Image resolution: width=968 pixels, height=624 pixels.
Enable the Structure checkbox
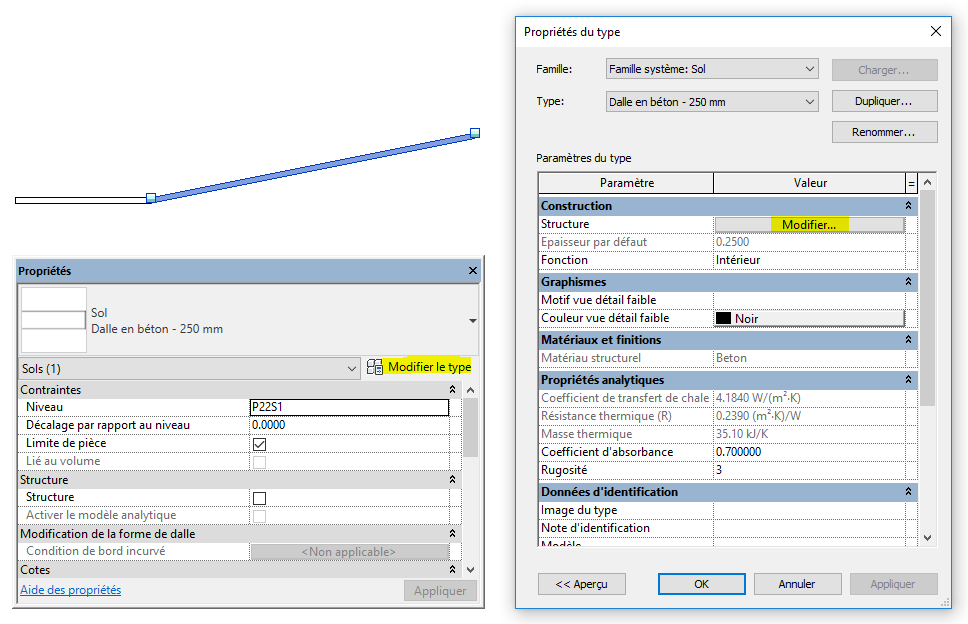point(259,498)
